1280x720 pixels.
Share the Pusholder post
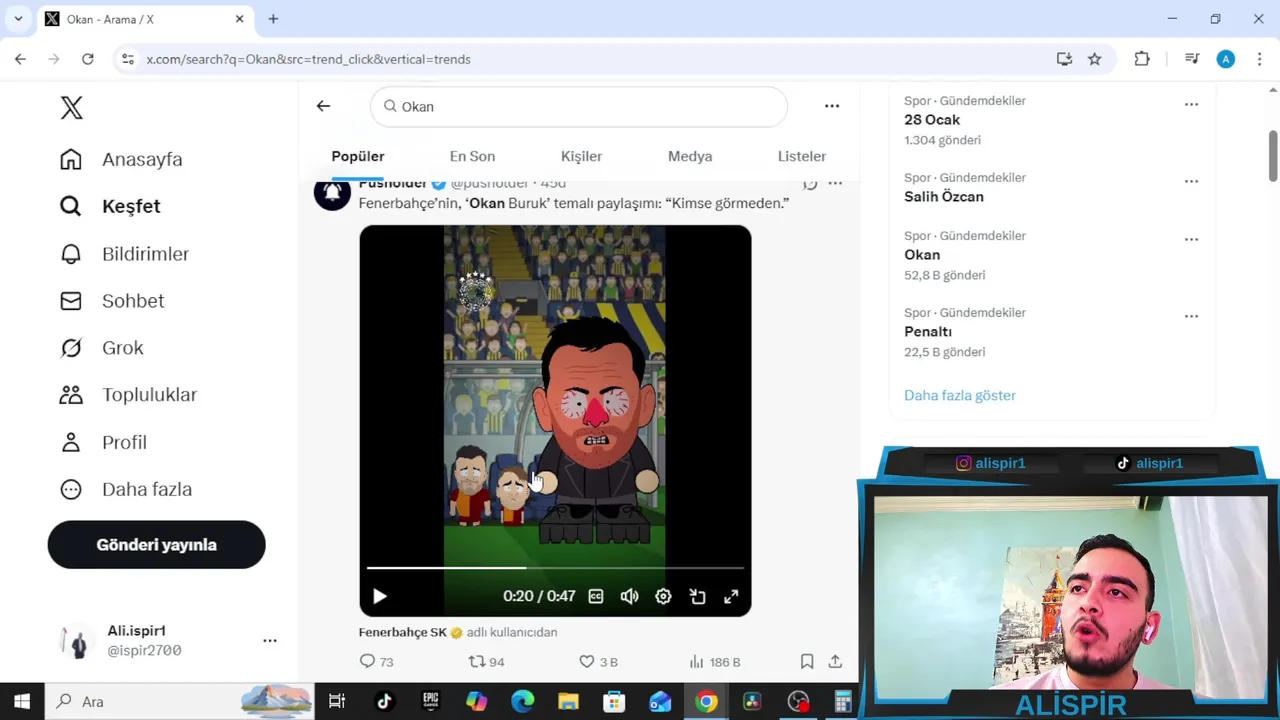[835, 662]
